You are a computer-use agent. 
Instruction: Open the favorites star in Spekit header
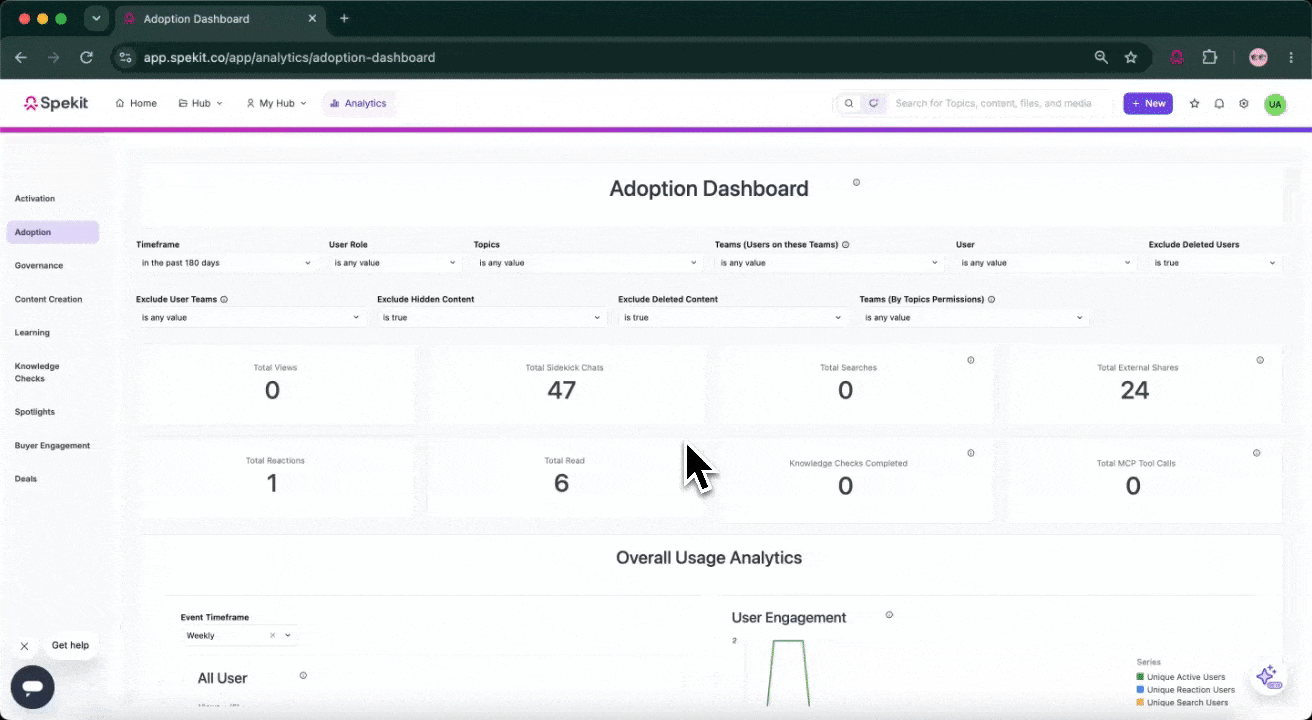pyautogui.click(x=1194, y=103)
